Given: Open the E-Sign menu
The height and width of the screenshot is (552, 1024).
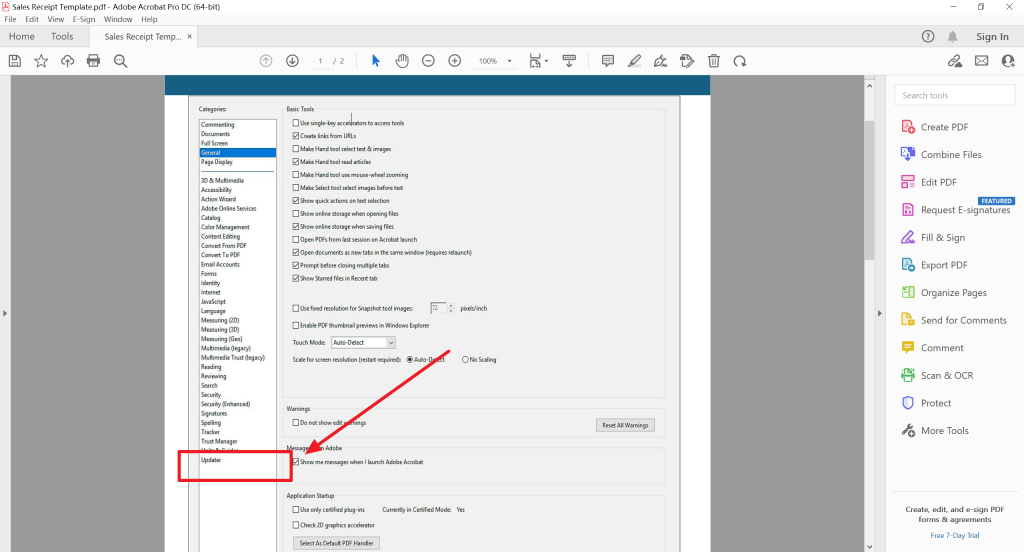Looking at the screenshot, I should (x=84, y=20).
